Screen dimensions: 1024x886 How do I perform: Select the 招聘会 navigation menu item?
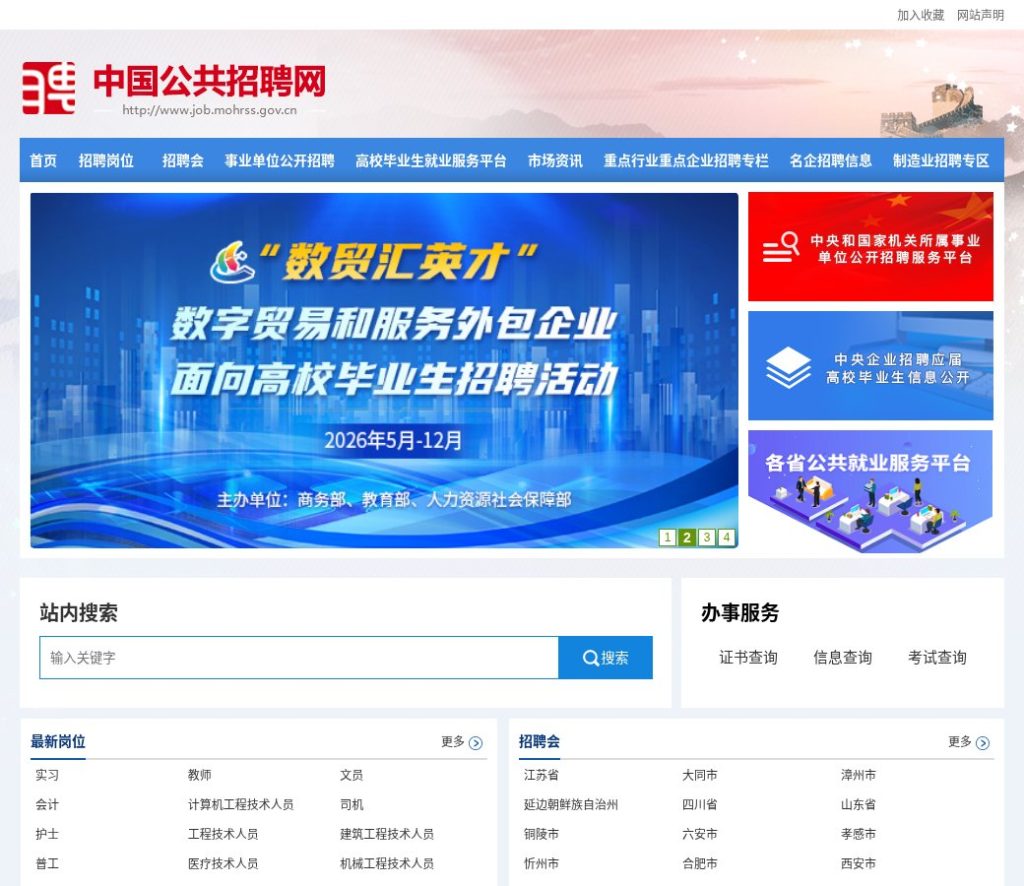coord(183,161)
